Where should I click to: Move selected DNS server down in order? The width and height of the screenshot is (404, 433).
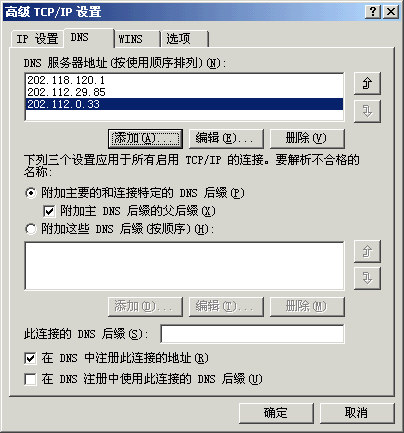367,111
